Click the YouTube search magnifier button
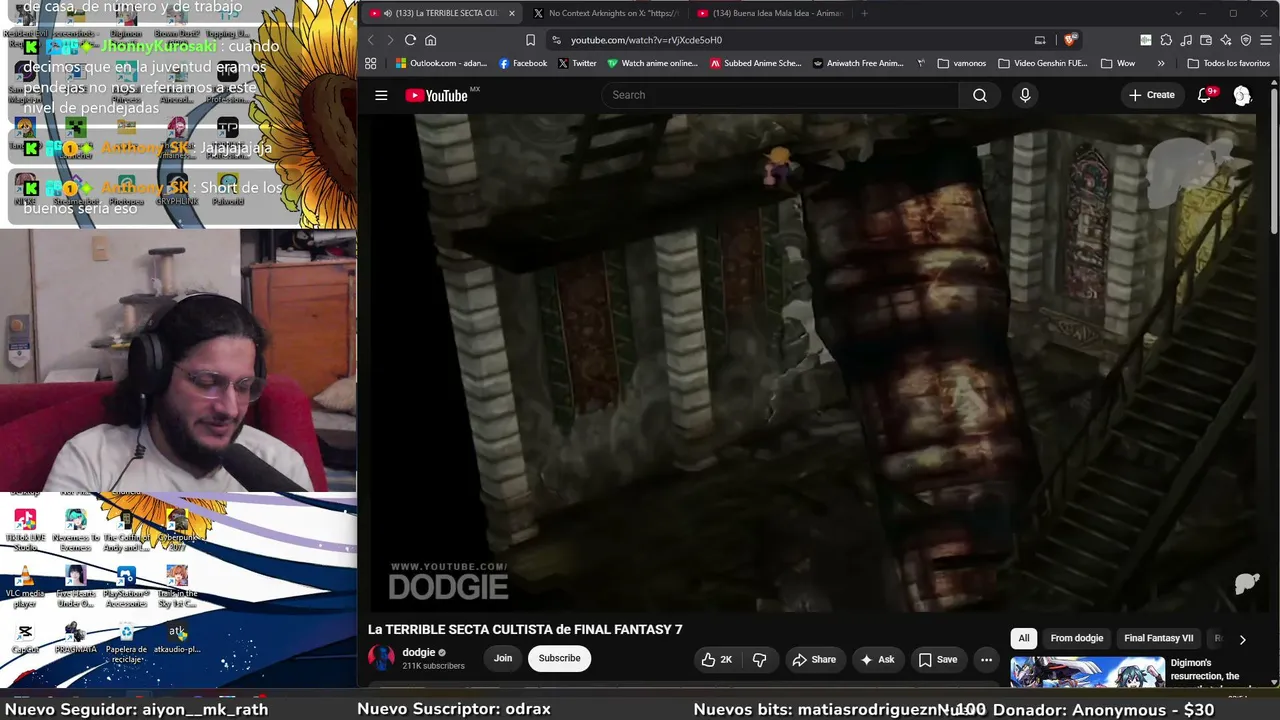This screenshot has width=1280, height=720. [980, 95]
